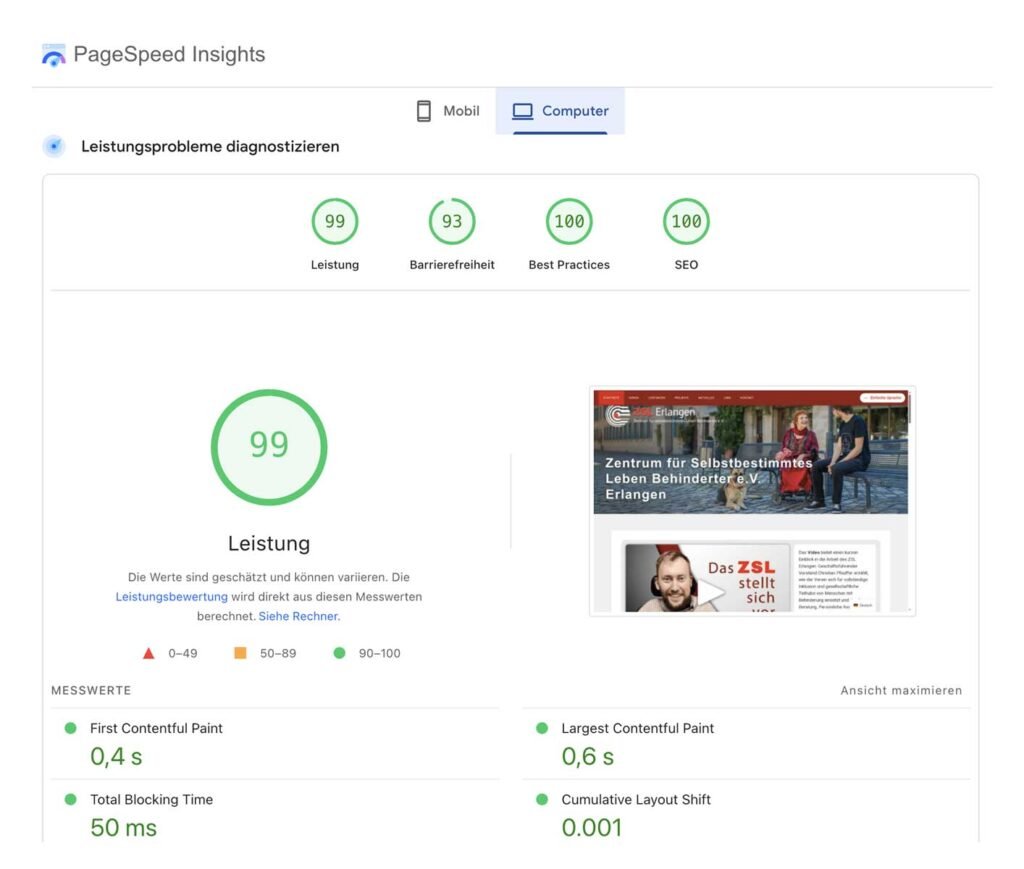Select the 0,4 s value

pos(116,757)
